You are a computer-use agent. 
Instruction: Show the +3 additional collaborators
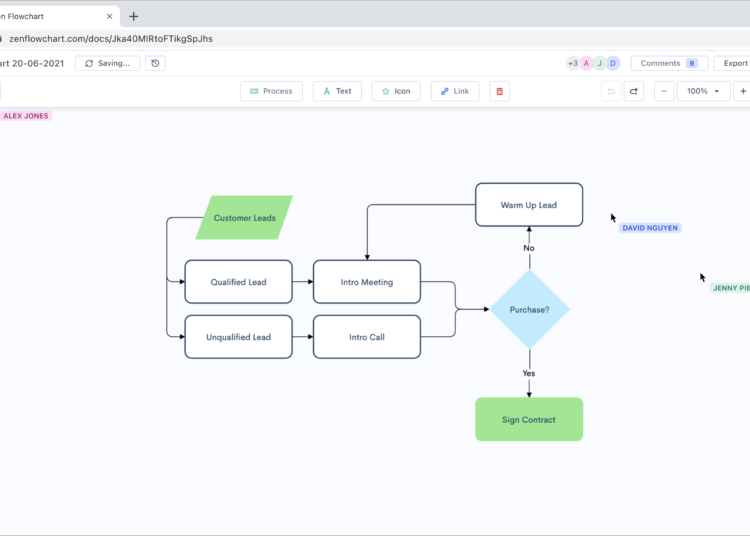click(573, 63)
